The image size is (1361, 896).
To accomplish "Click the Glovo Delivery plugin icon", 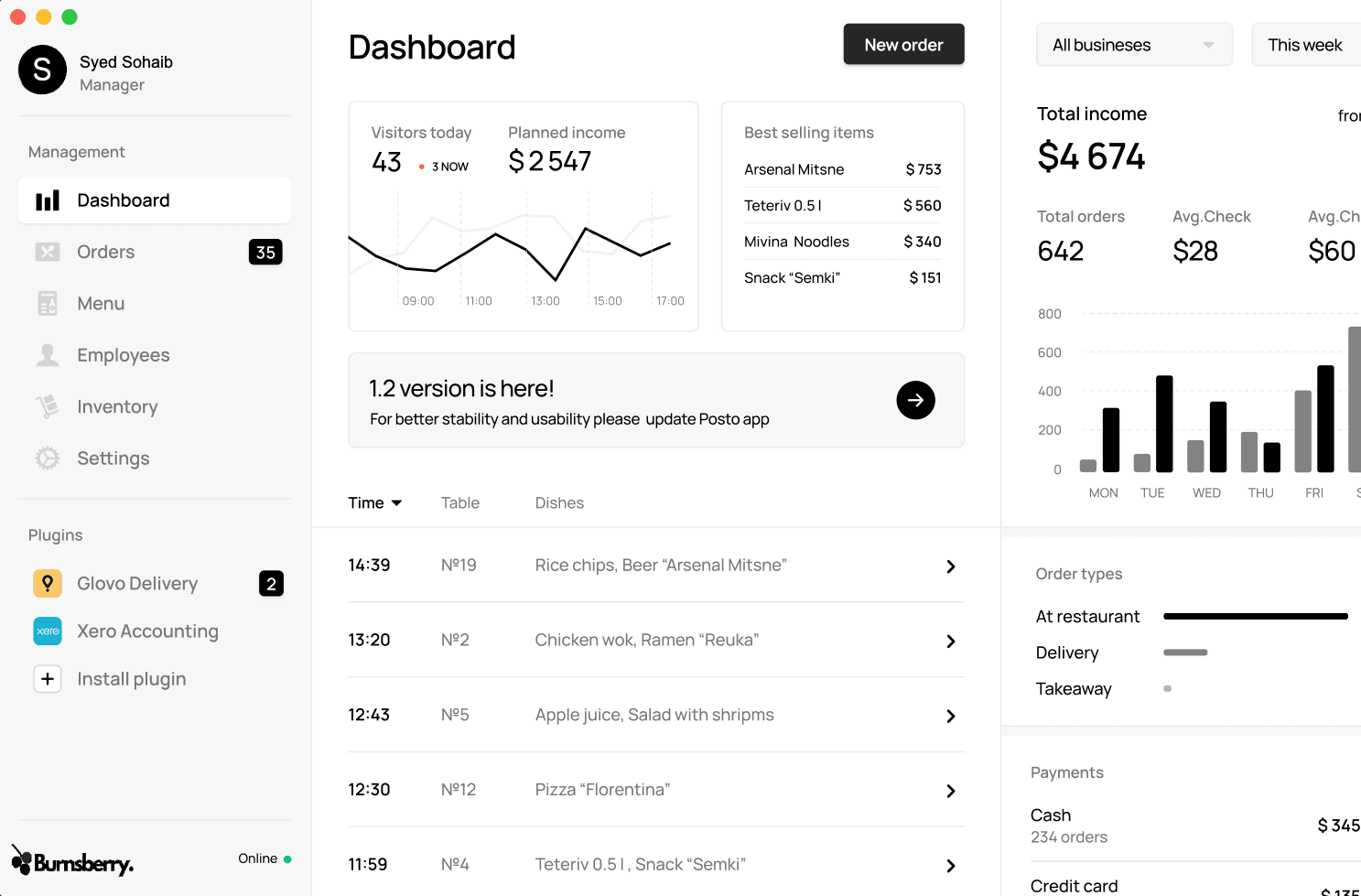I will tap(48, 584).
